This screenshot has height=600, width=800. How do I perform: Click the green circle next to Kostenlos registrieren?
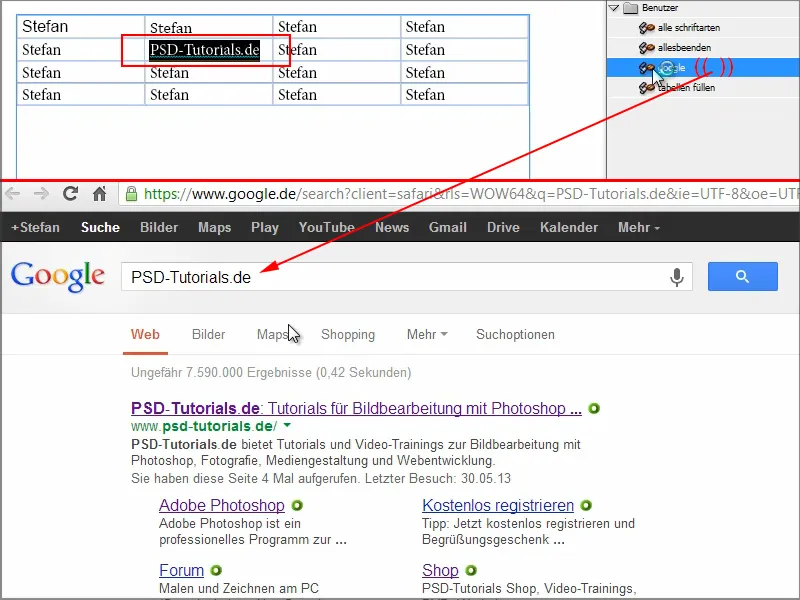click(x=586, y=505)
